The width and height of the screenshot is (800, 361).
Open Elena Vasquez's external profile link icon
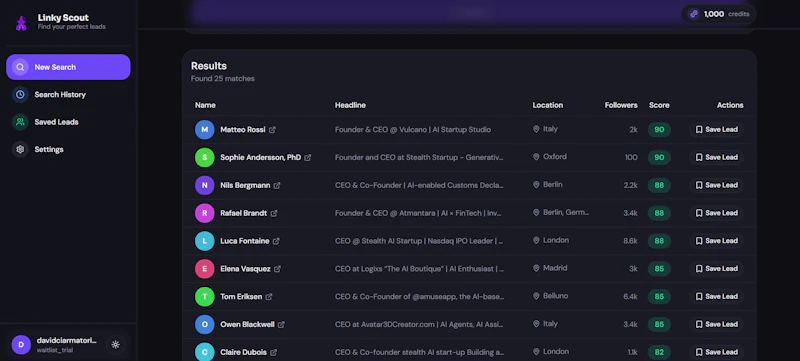pos(278,269)
